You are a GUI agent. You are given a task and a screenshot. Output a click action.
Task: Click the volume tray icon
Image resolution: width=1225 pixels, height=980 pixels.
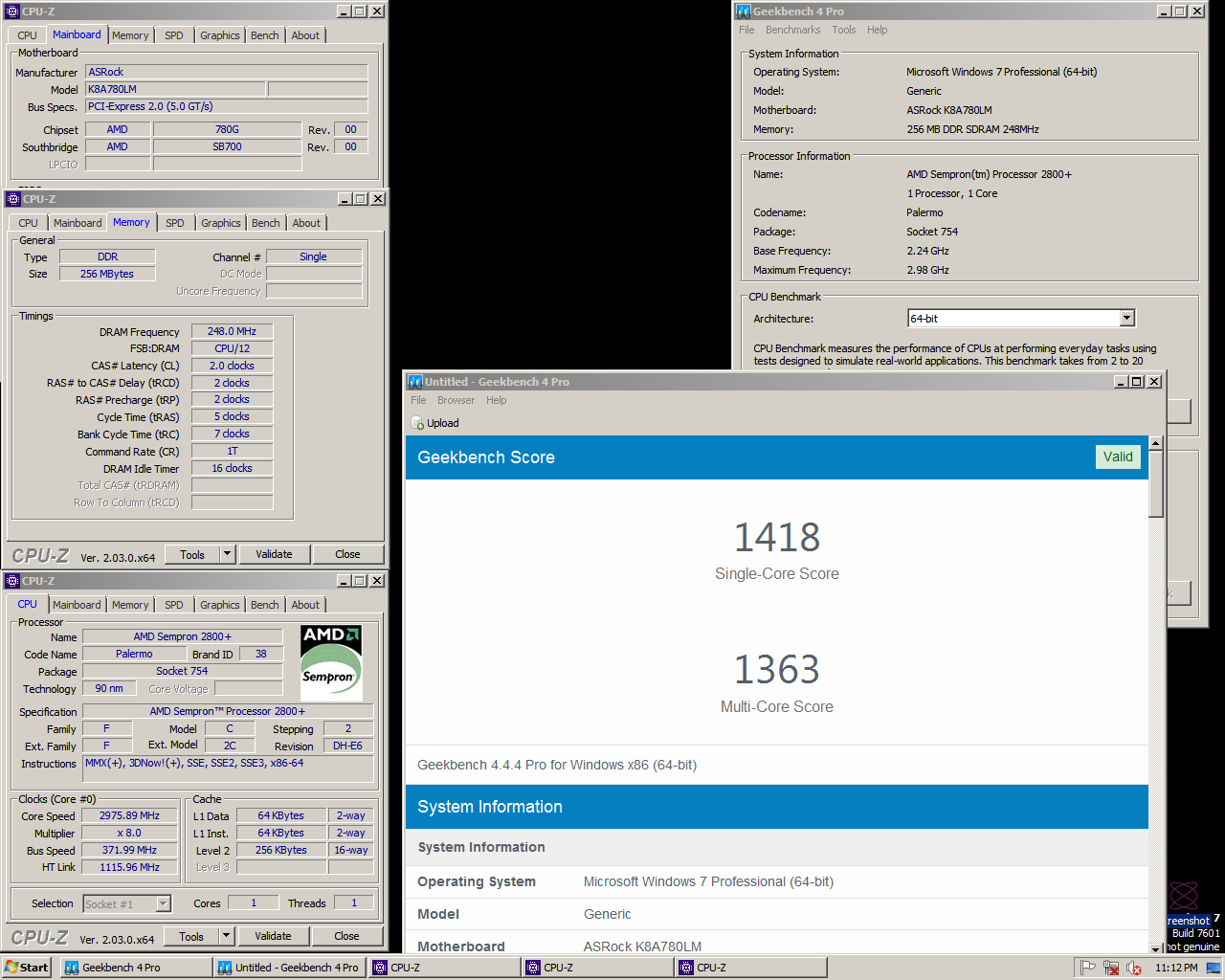[1134, 968]
